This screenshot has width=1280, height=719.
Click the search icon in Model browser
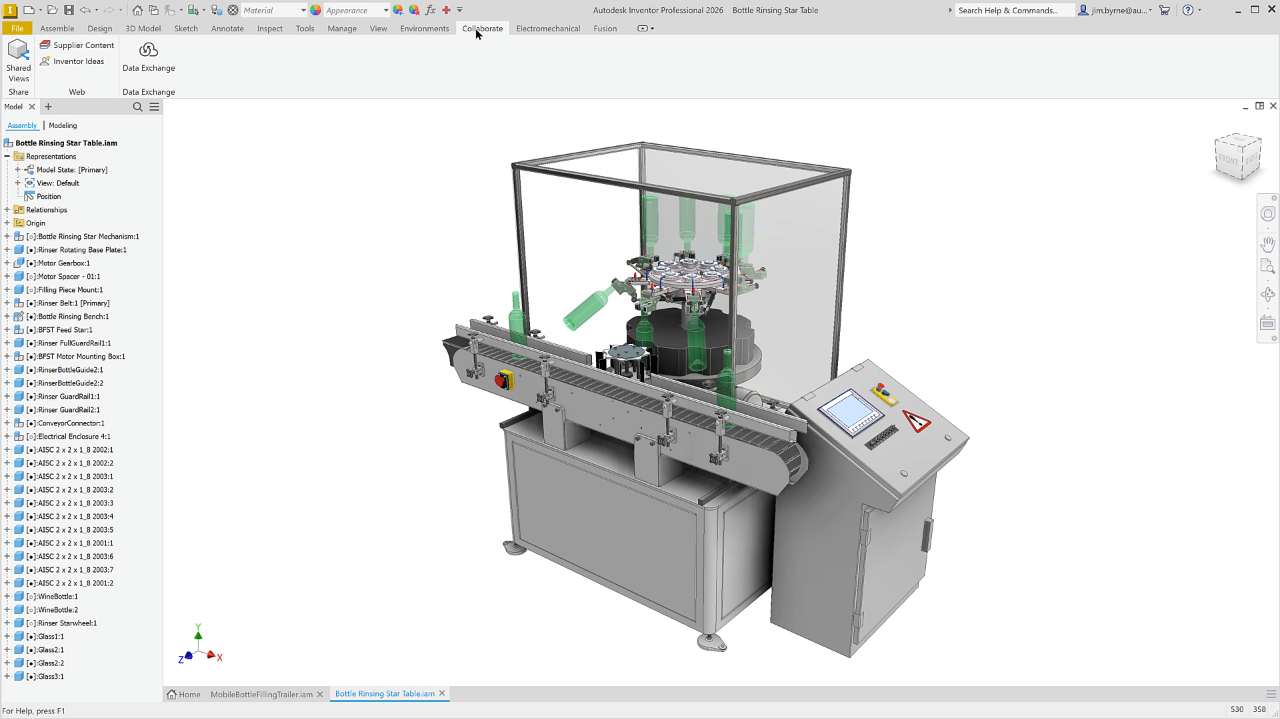pyautogui.click(x=138, y=107)
